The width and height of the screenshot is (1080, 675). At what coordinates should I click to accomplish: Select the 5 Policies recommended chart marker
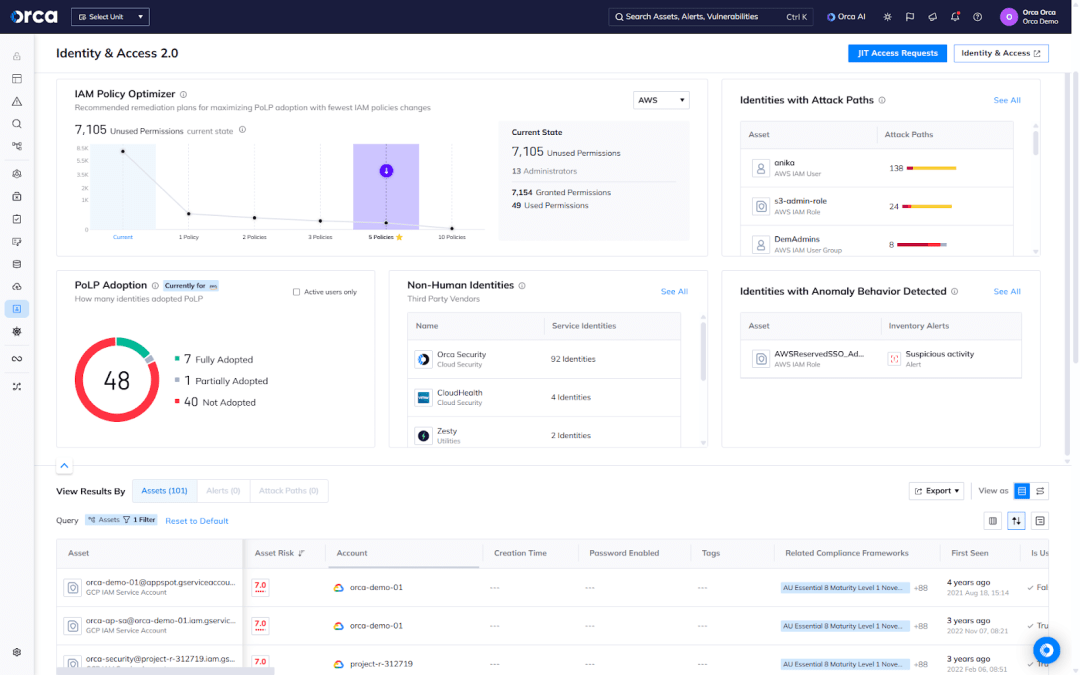[x=386, y=171]
